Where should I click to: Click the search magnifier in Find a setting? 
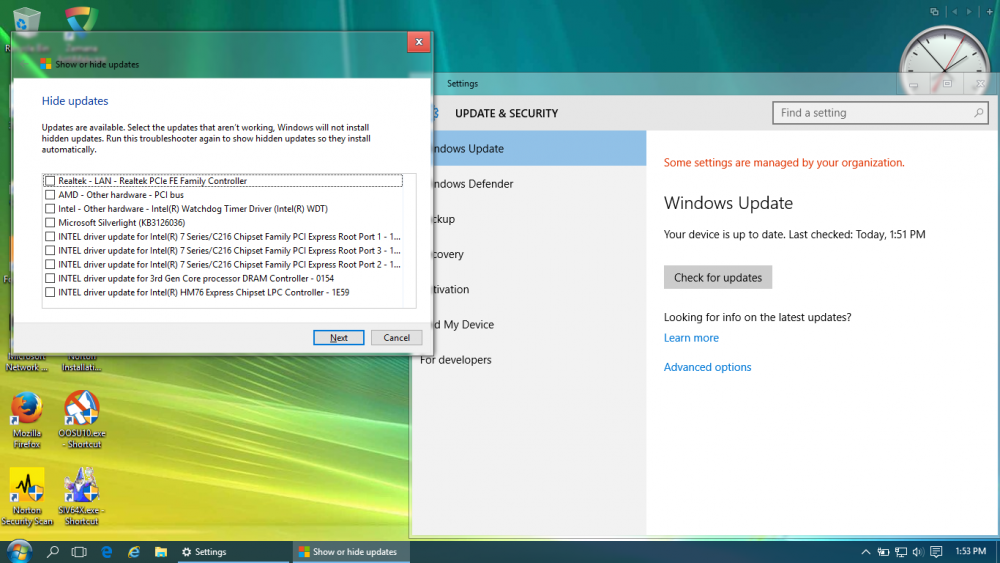(x=978, y=113)
